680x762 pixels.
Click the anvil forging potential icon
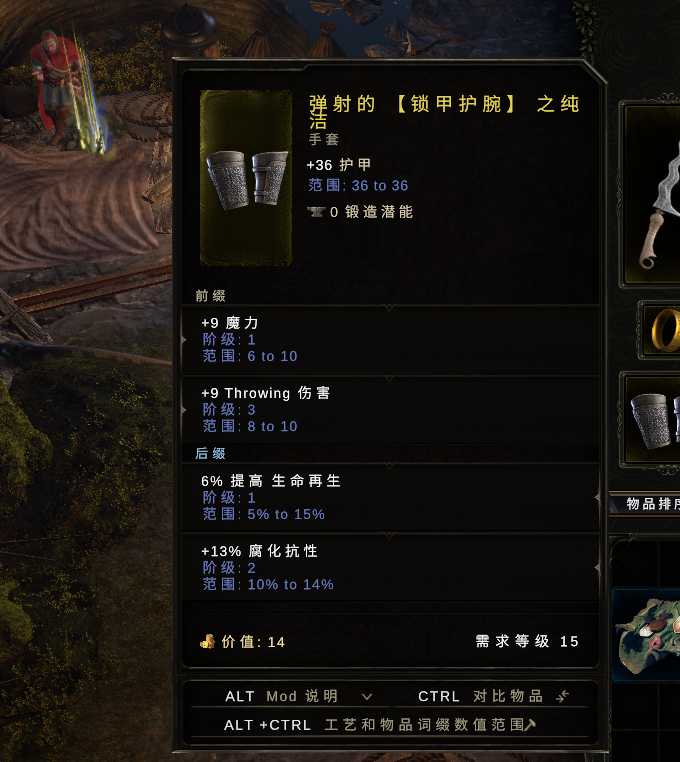(316, 212)
